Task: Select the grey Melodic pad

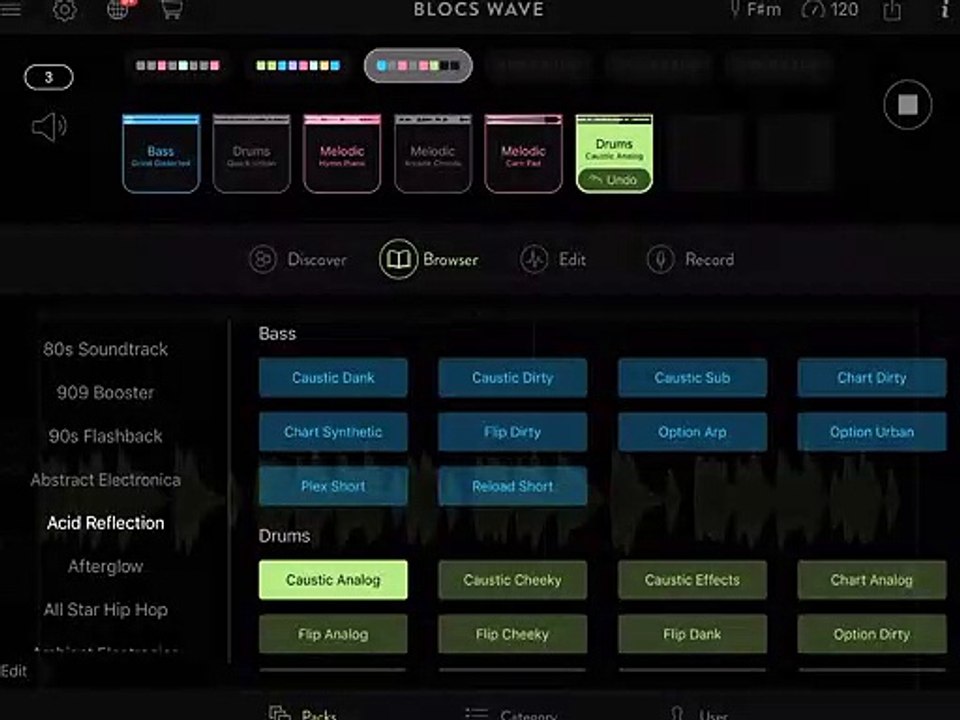Action: 433,154
